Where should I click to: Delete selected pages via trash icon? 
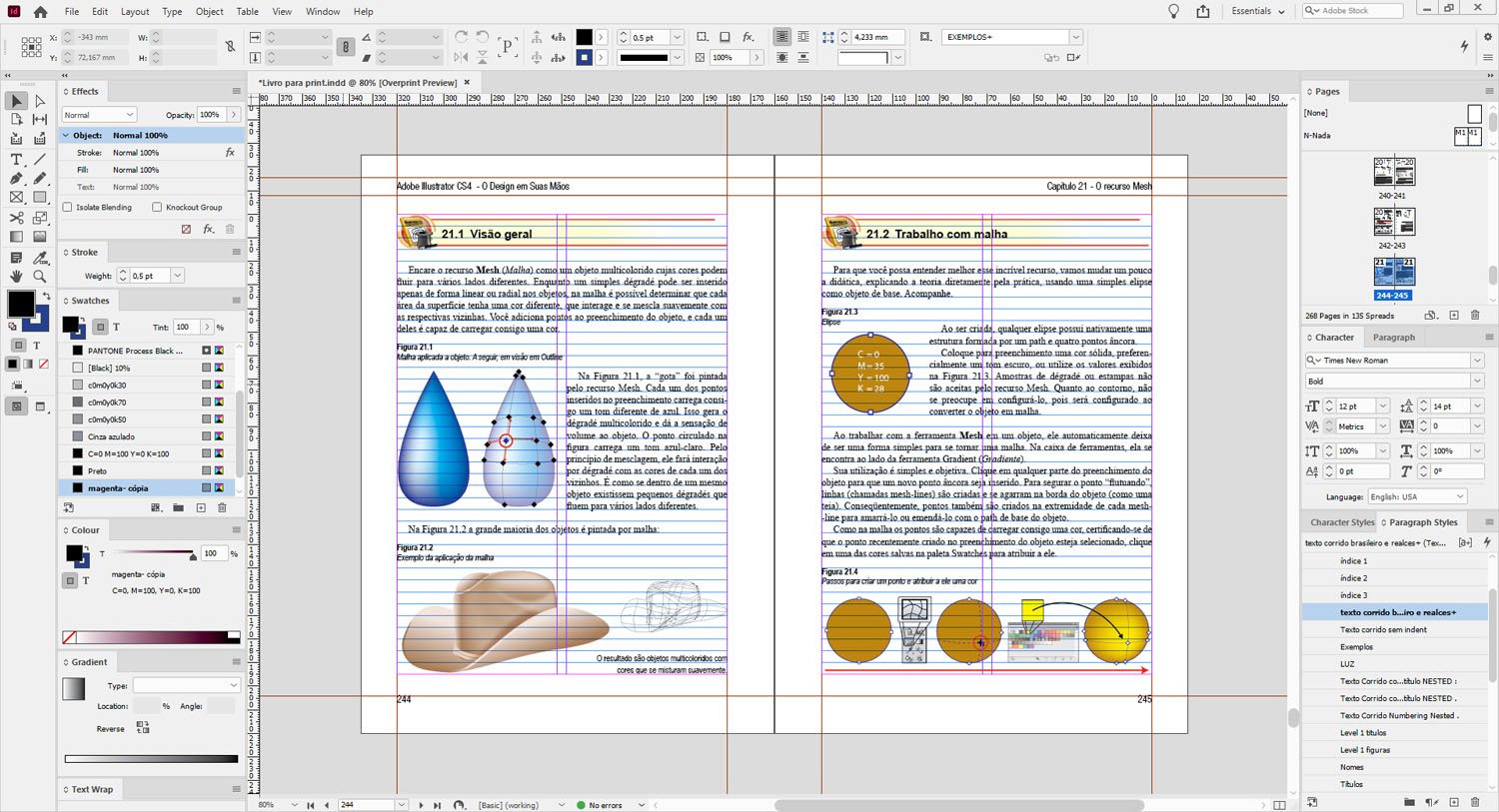click(1475, 316)
